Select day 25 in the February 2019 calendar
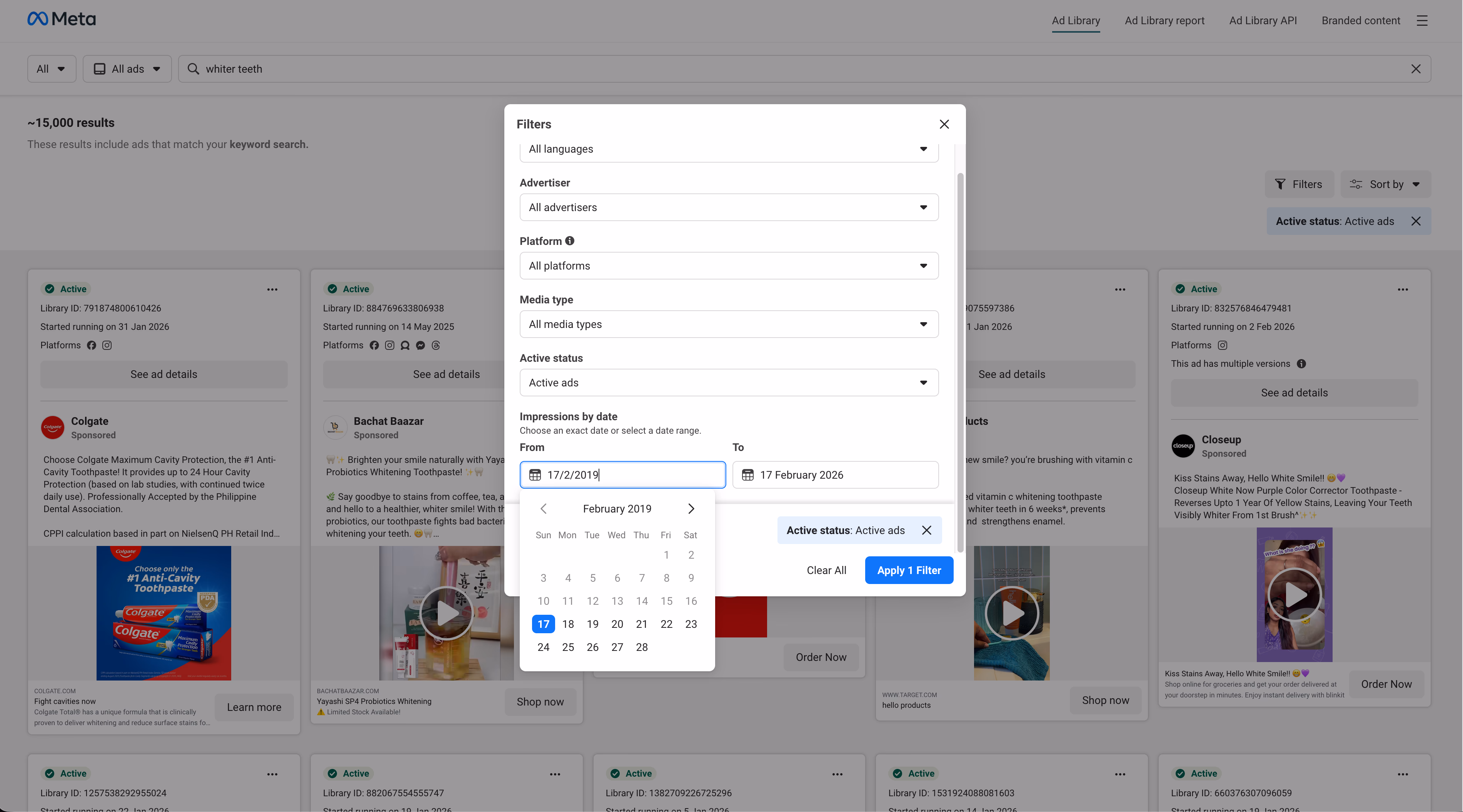Image resolution: width=1463 pixels, height=812 pixels. tap(567, 647)
